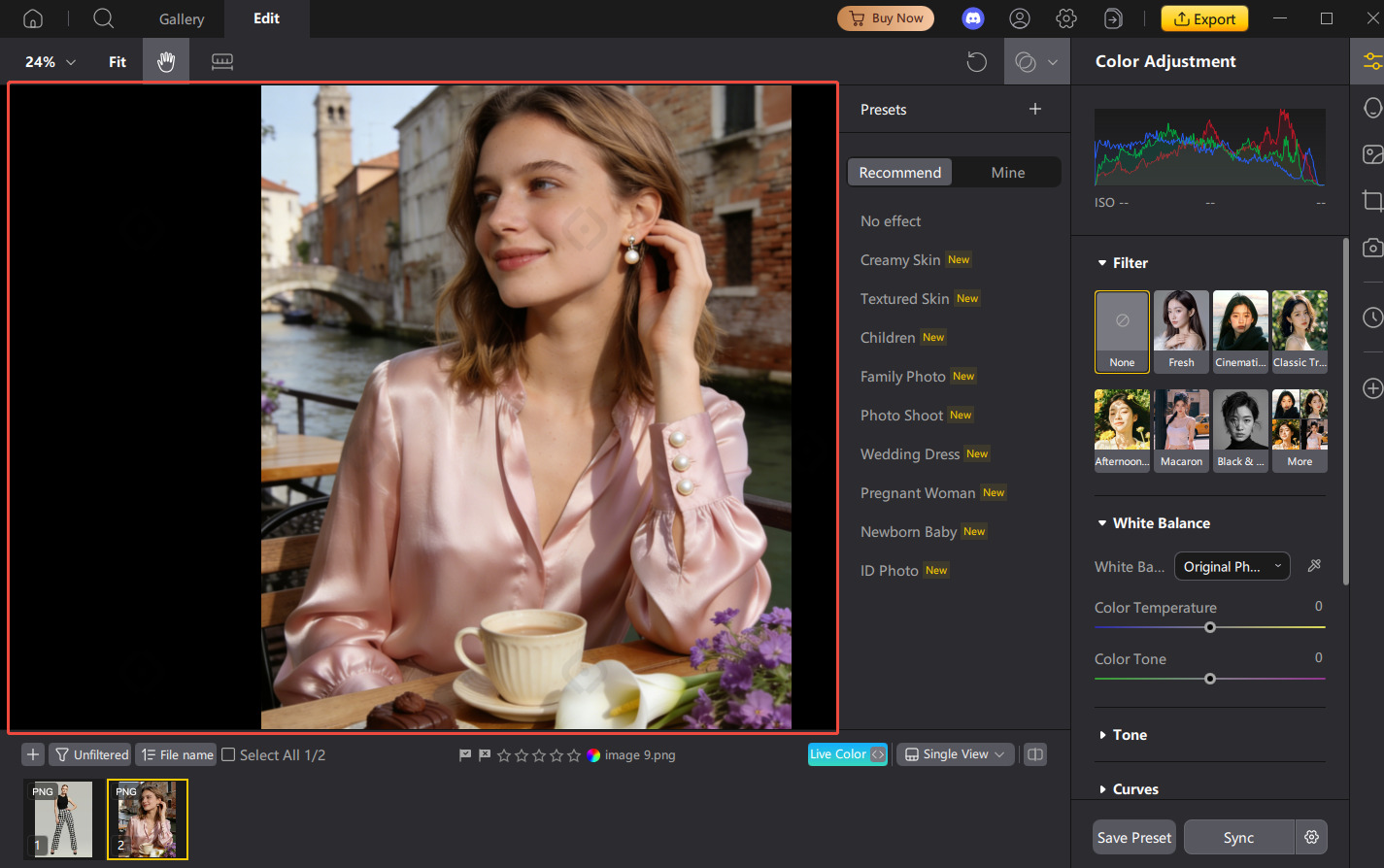Open the history clock icon panel
Image resolution: width=1384 pixels, height=868 pixels.
click(1371, 317)
